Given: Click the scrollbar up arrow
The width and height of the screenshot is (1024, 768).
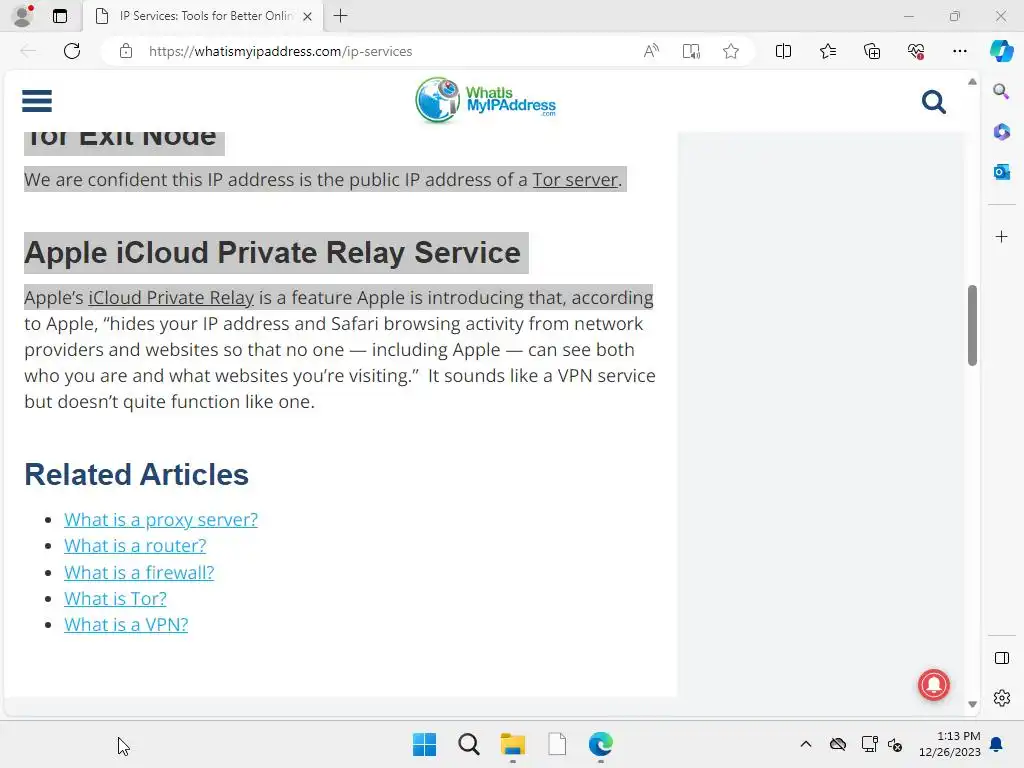Looking at the screenshot, I should click(972, 82).
